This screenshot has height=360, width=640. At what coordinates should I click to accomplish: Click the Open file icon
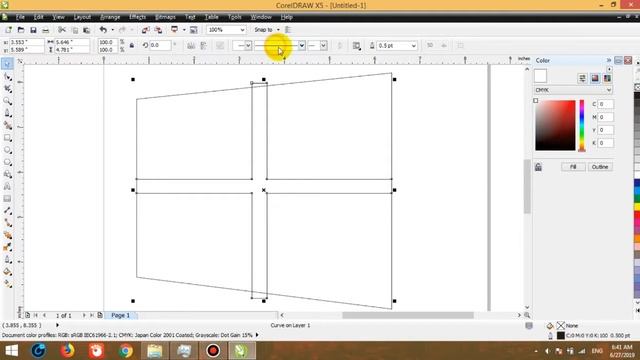click(21, 30)
